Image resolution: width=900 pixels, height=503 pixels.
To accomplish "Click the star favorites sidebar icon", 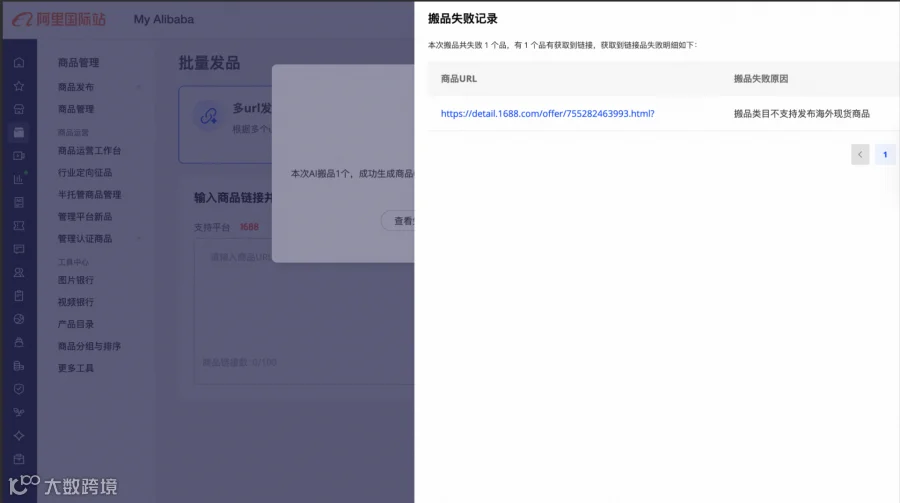I will coord(19,86).
